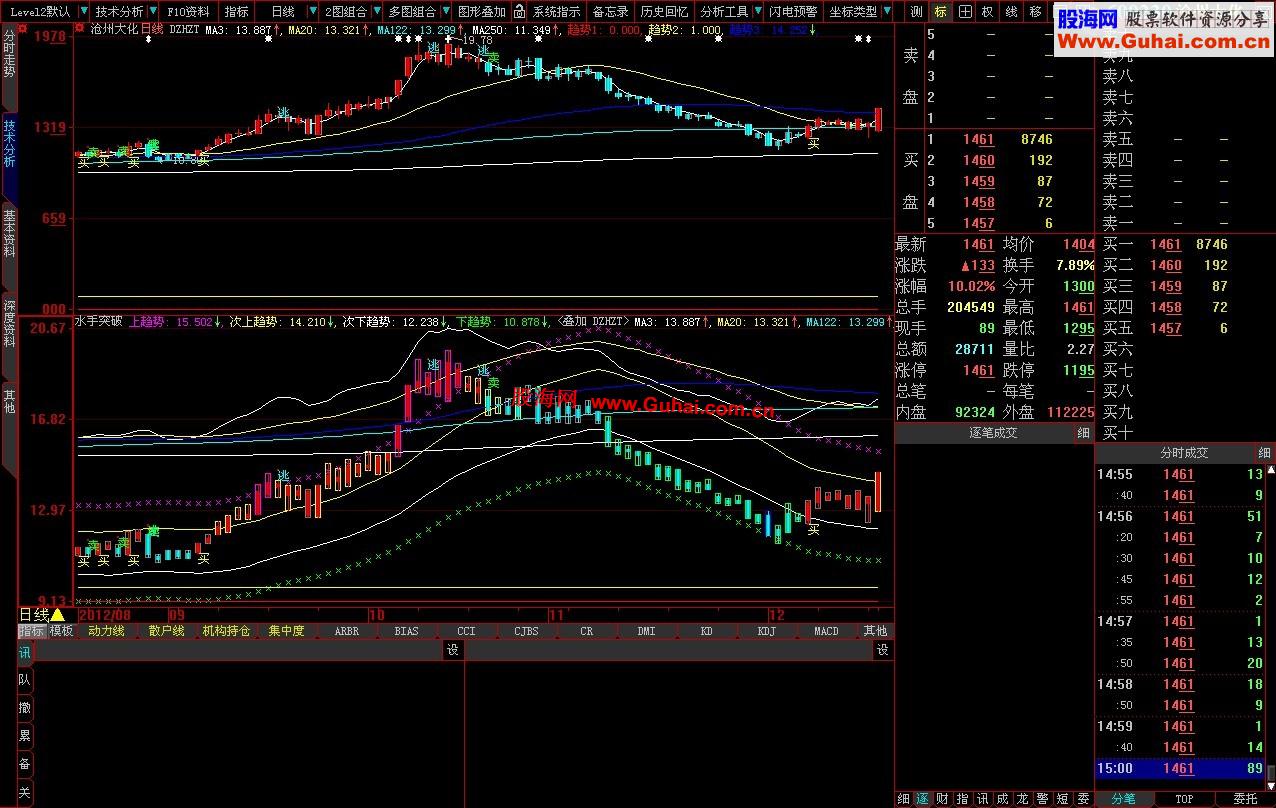Click F10资料 in the toolbar
This screenshot has height=808, width=1276.
coord(188,12)
